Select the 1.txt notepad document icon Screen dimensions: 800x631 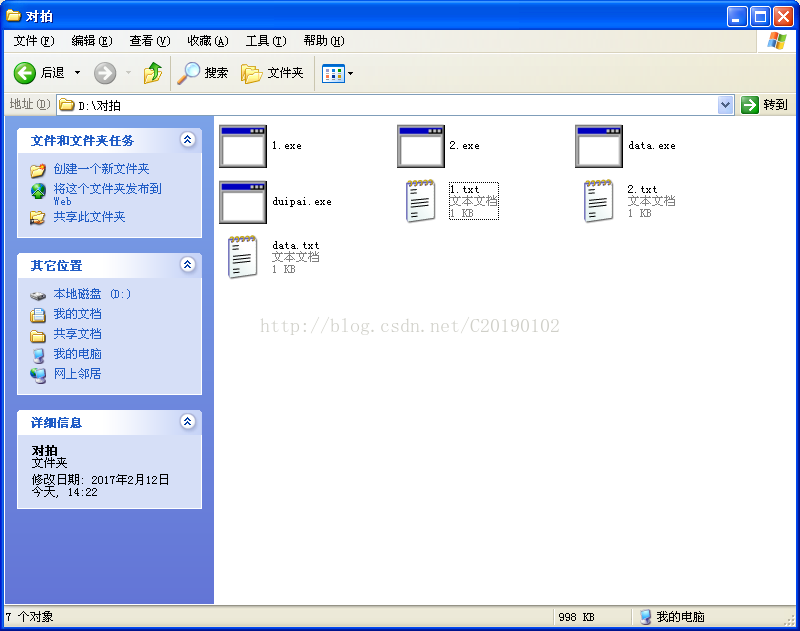(x=421, y=201)
